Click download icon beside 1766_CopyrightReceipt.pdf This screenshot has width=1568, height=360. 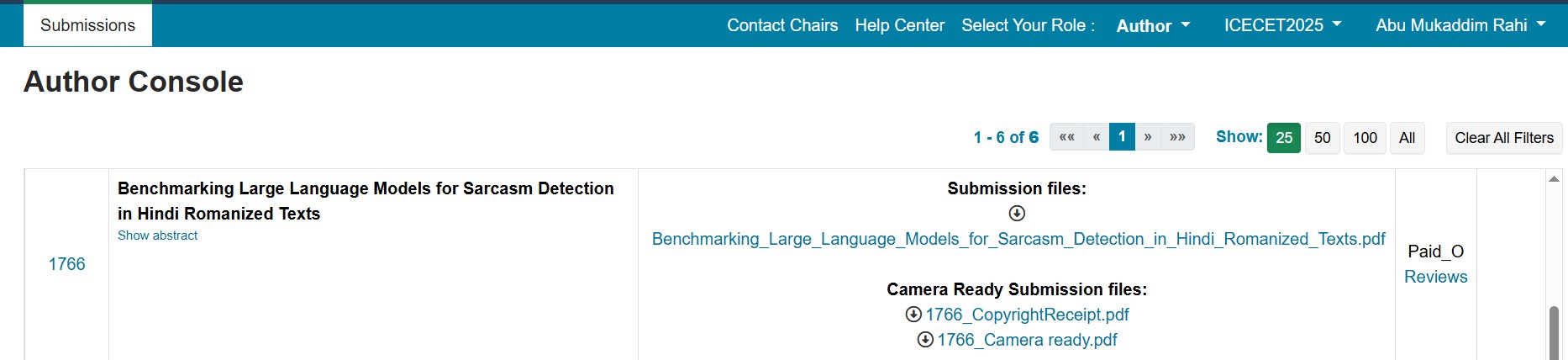click(913, 315)
